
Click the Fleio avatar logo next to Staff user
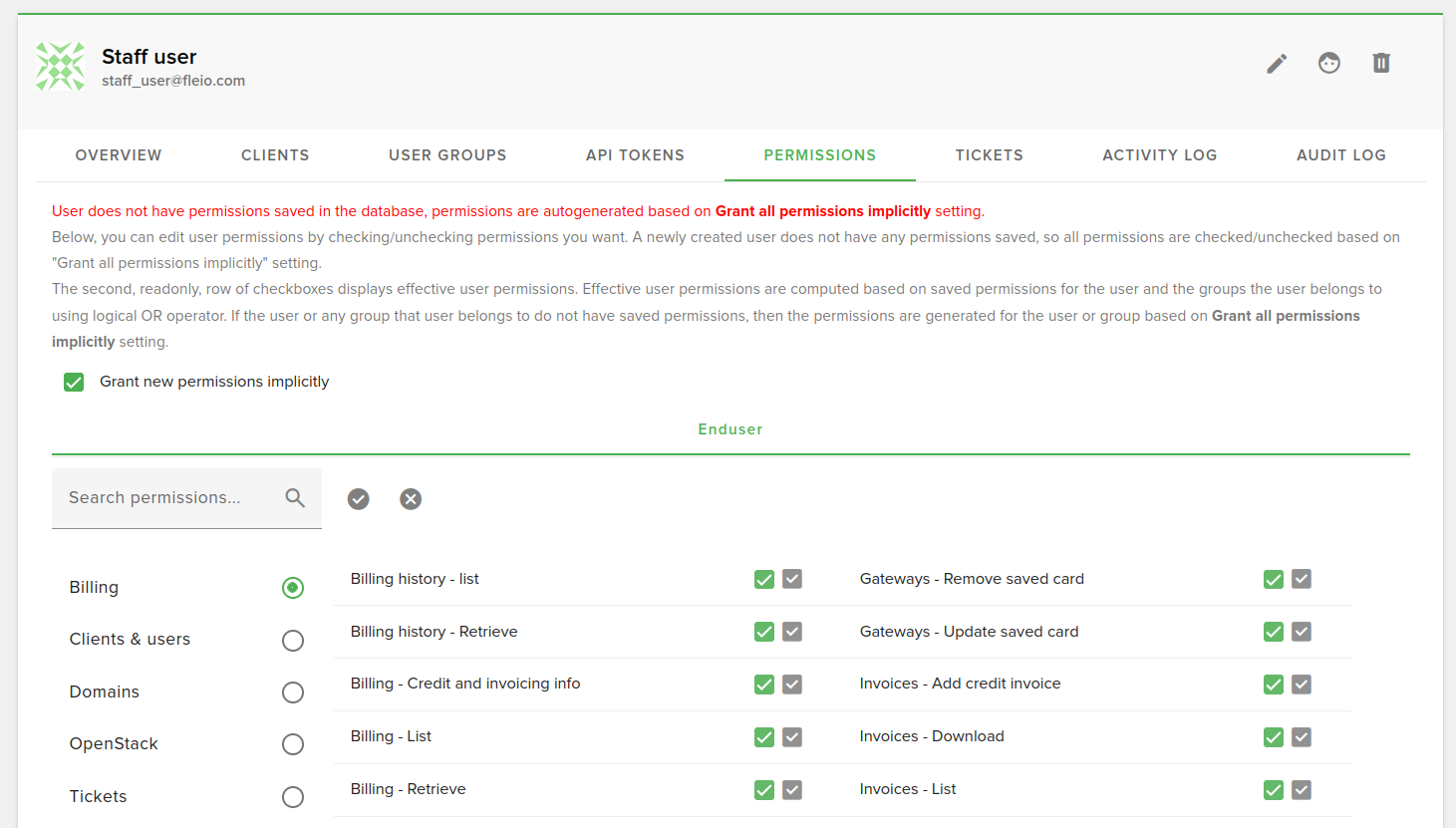click(60, 66)
